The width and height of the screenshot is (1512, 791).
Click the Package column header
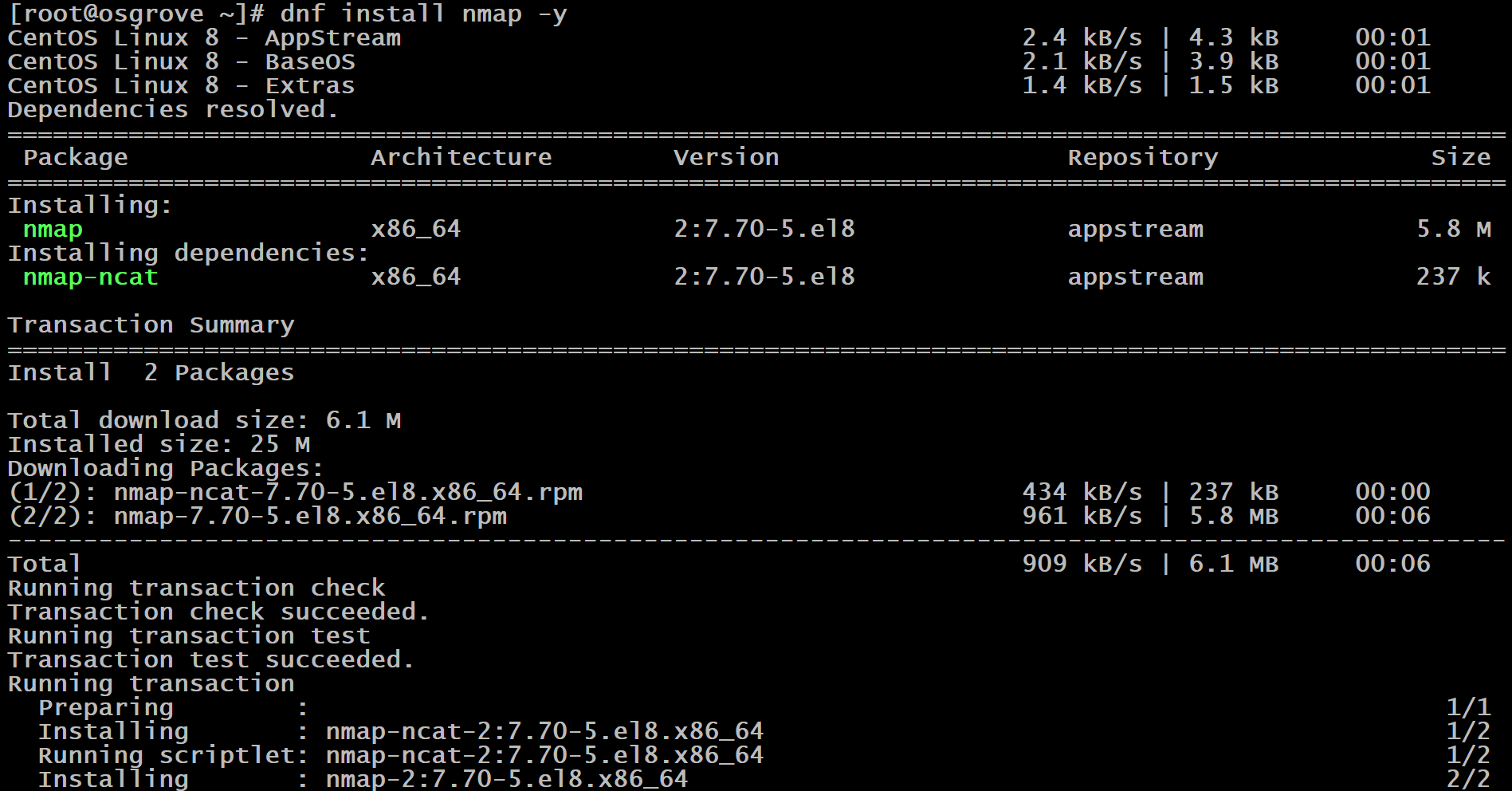point(74,157)
